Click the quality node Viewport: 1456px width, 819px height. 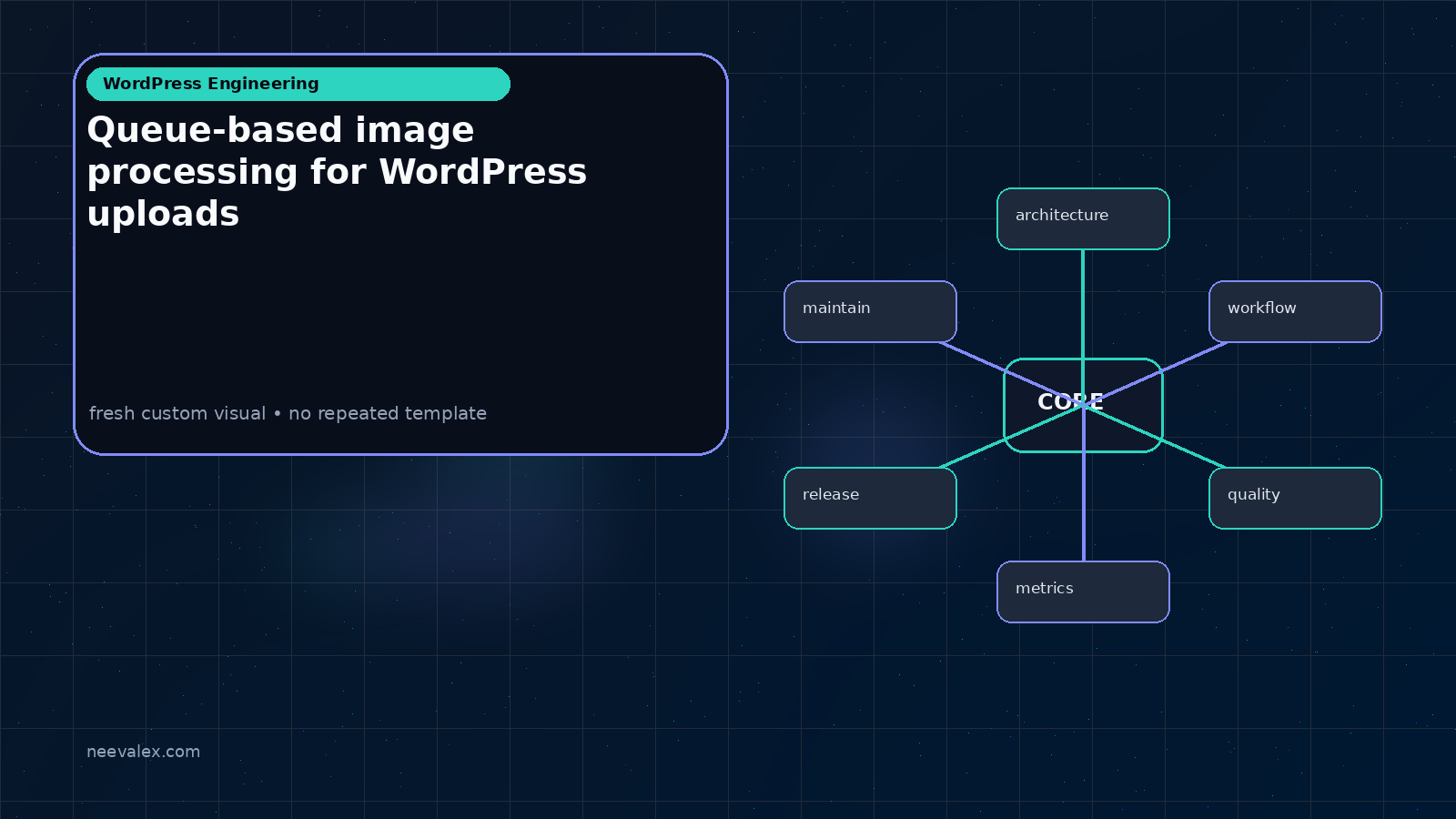[x=1295, y=498]
